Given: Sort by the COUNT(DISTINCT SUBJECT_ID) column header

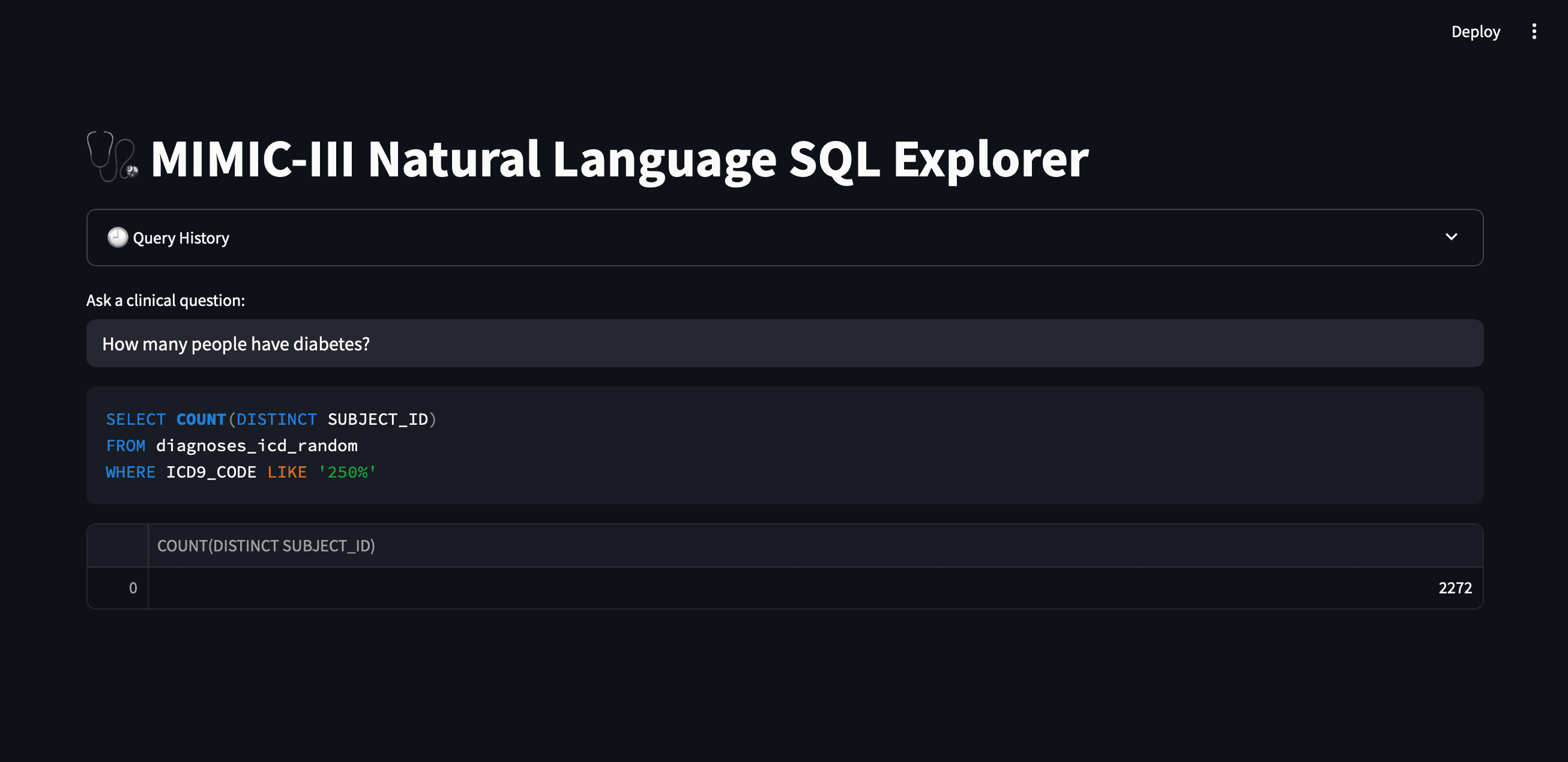Looking at the screenshot, I should click(x=266, y=546).
